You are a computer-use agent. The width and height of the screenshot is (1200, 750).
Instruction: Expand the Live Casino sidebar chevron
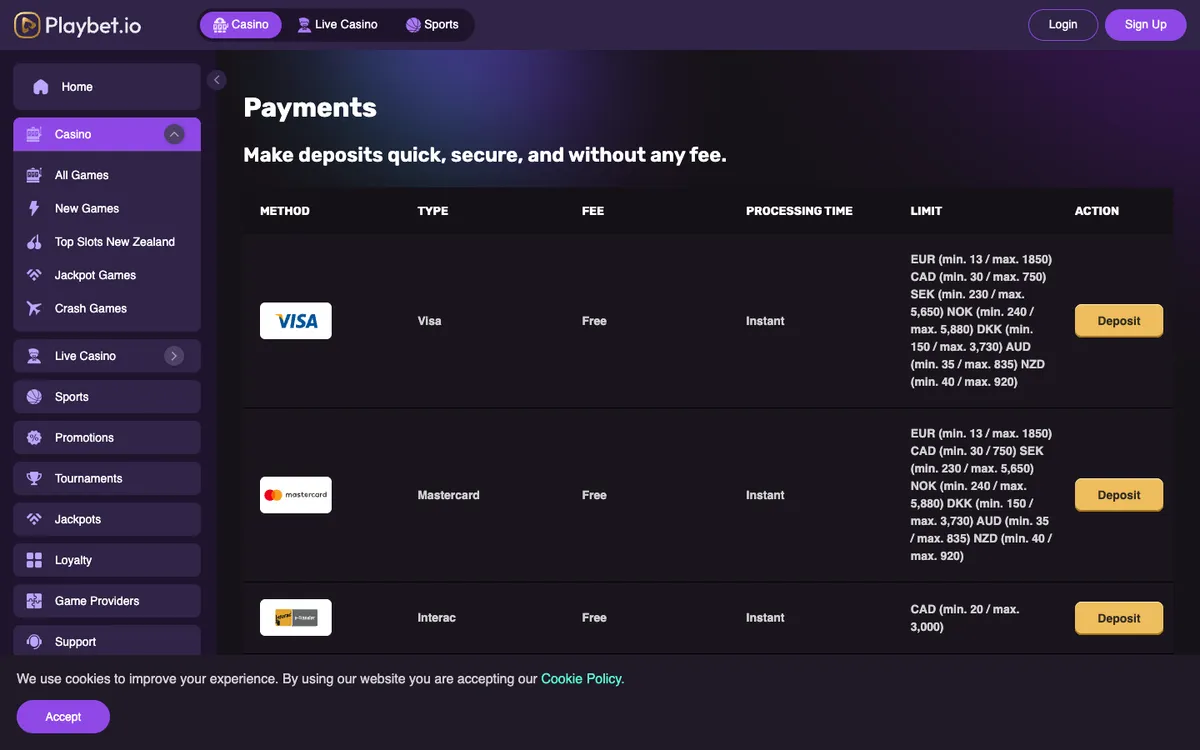(x=174, y=356)
